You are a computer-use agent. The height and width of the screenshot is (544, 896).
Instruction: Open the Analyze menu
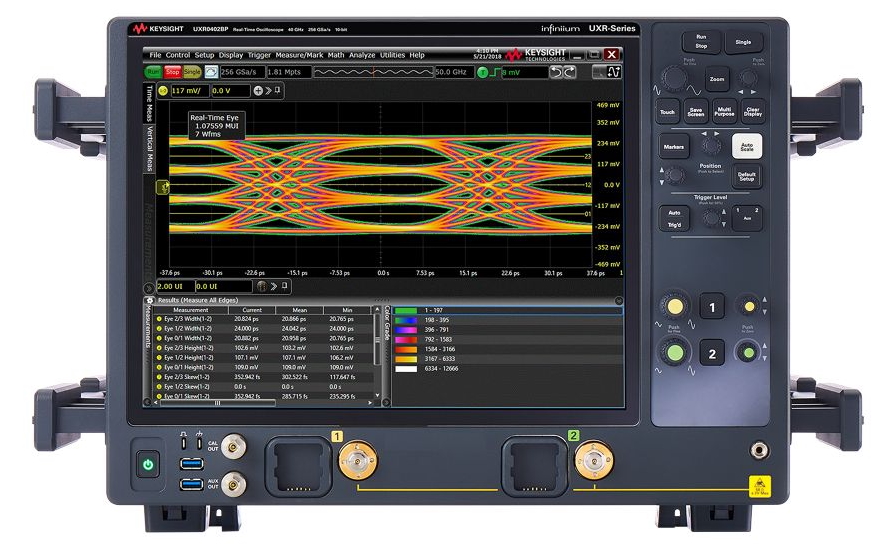[x=362, y=55]
